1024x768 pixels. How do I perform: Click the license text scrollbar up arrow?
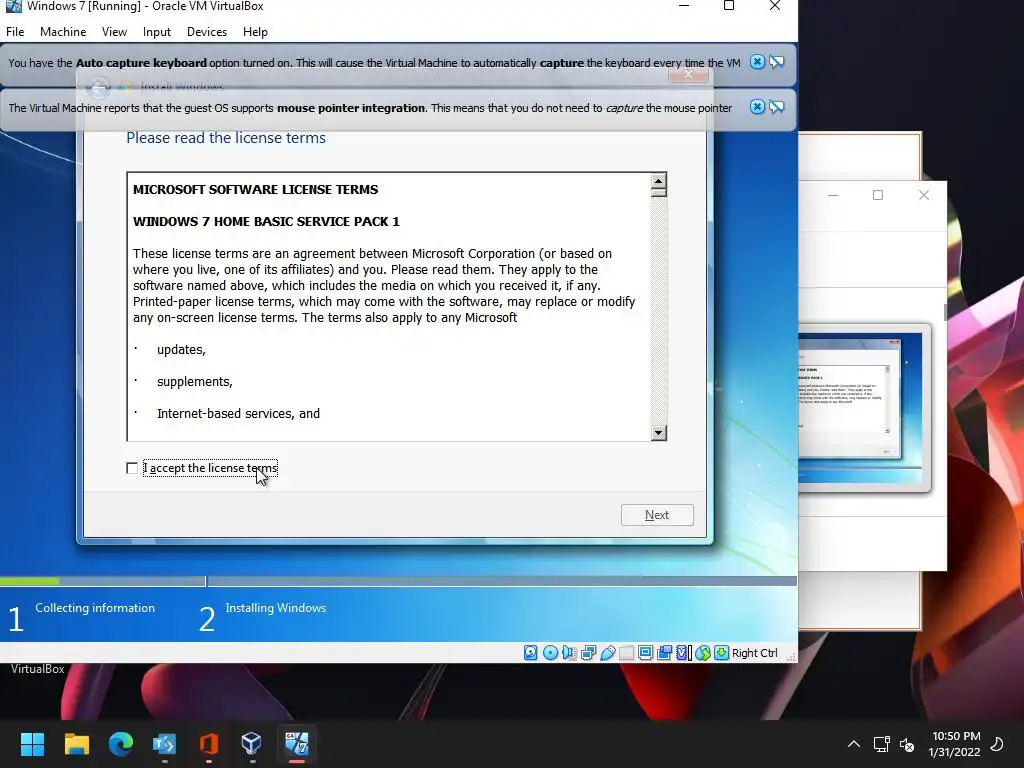point(658,181)
